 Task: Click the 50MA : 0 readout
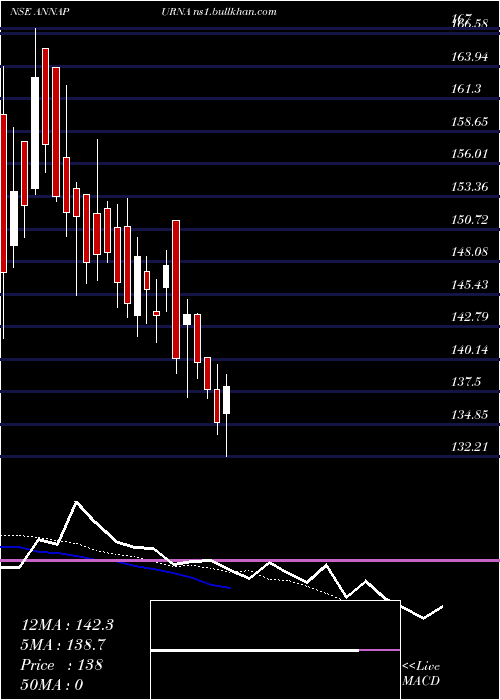[52, 685]
